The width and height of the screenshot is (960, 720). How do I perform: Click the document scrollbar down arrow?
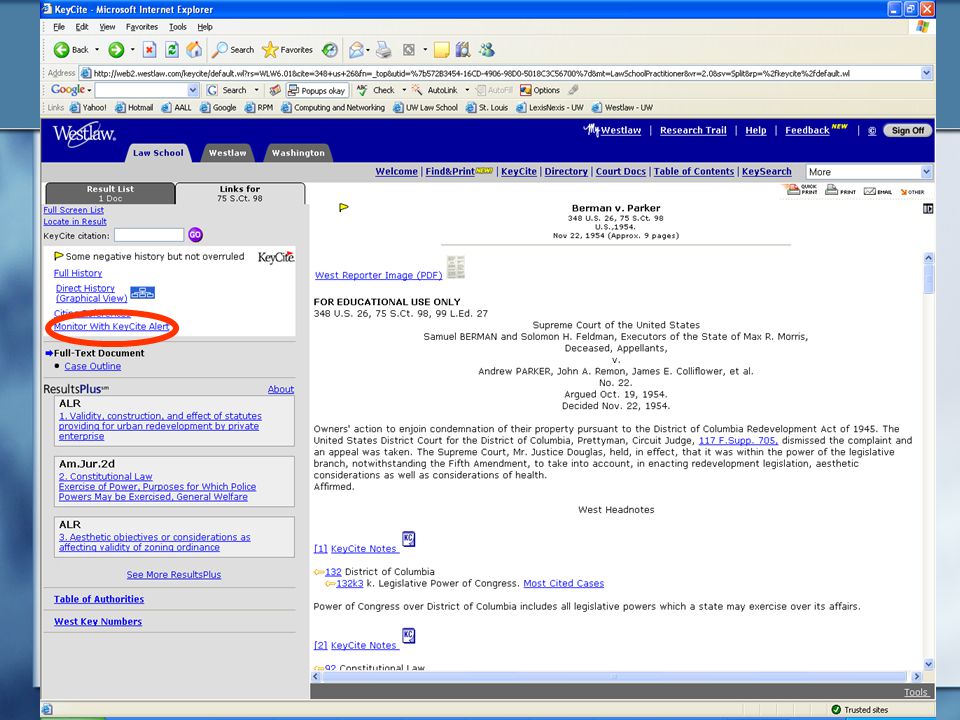928,664
